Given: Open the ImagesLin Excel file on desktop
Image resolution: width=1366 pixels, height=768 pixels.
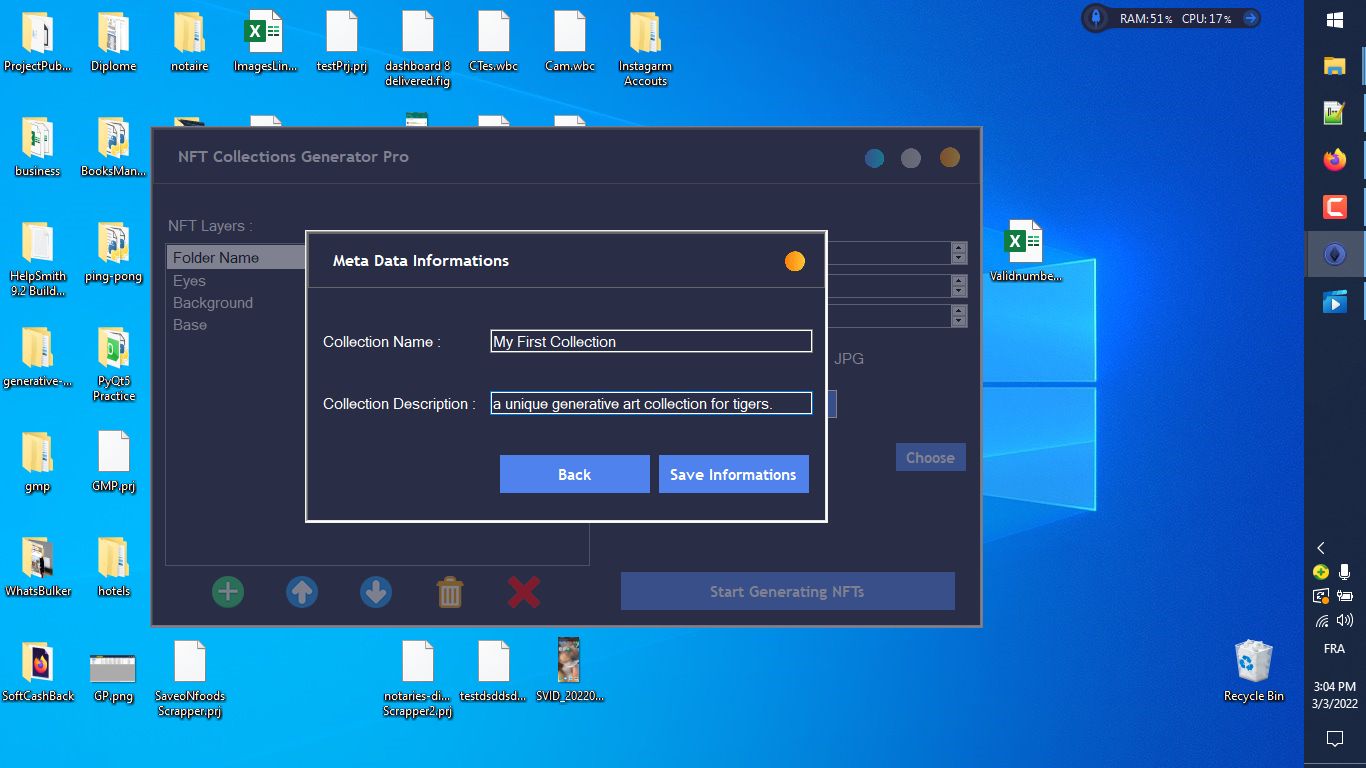Looking at the screenshot, I should click(265, 42).
